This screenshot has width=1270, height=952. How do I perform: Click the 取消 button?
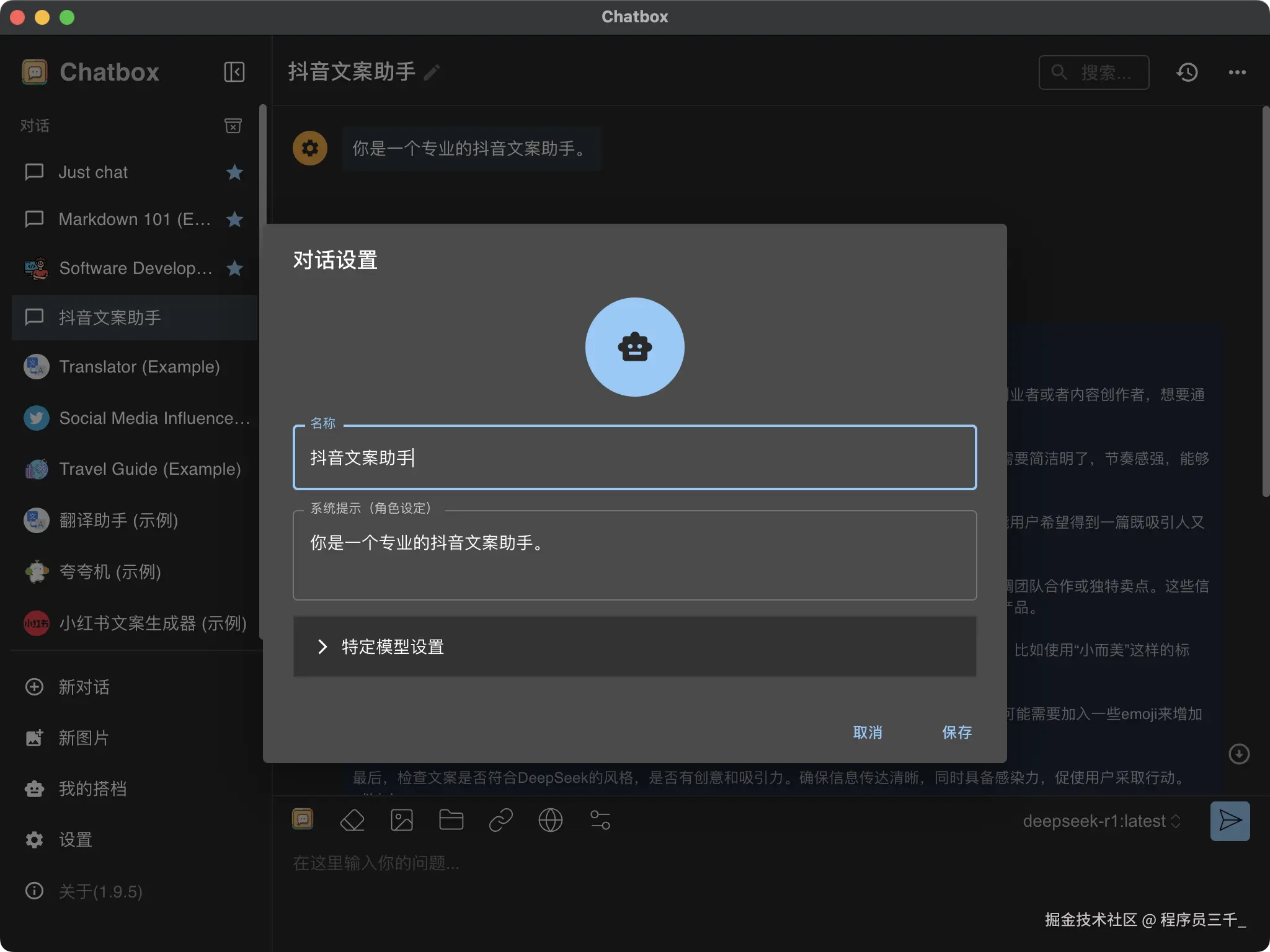[x=867, y=733]
